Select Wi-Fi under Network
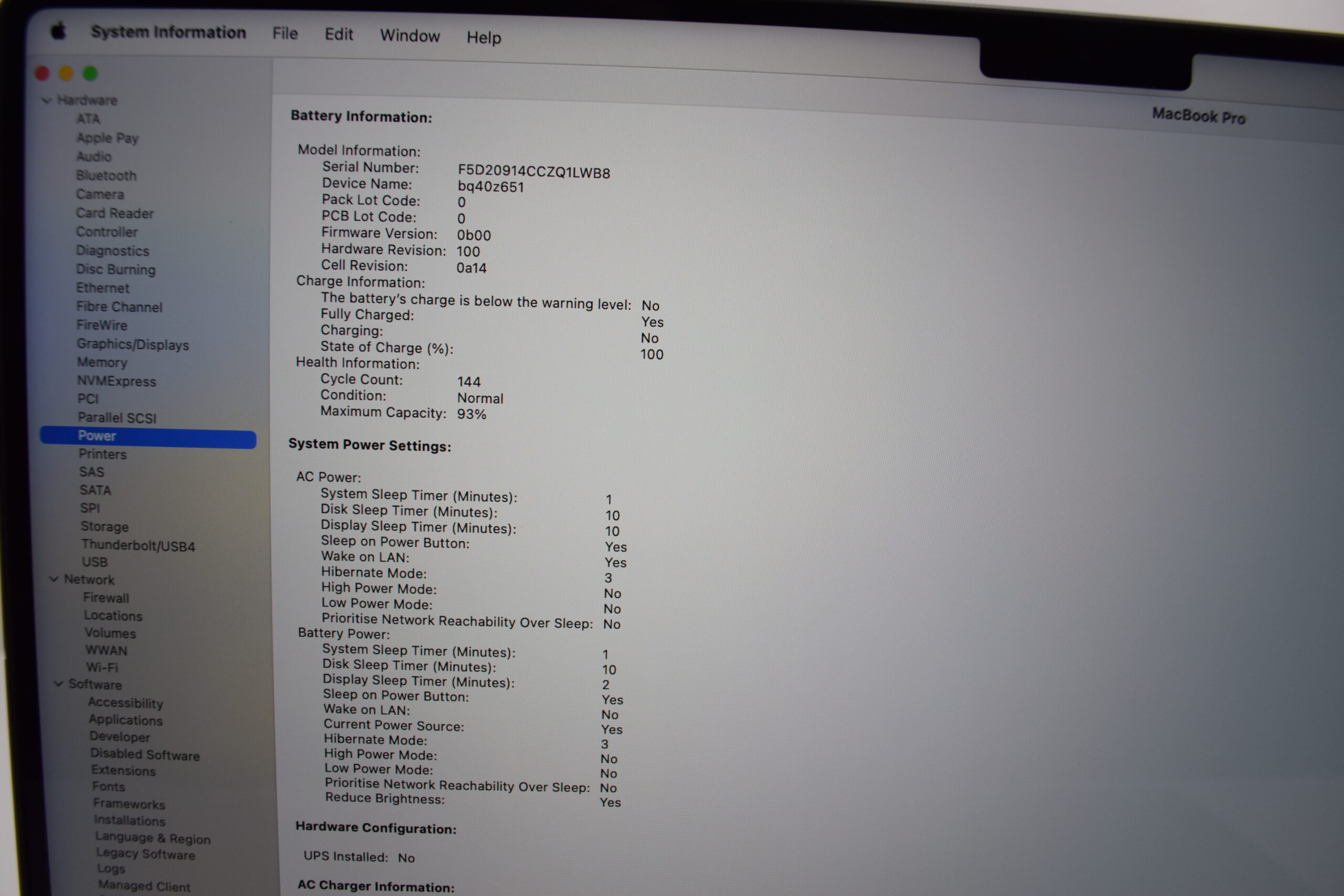 tap(102, 668)
